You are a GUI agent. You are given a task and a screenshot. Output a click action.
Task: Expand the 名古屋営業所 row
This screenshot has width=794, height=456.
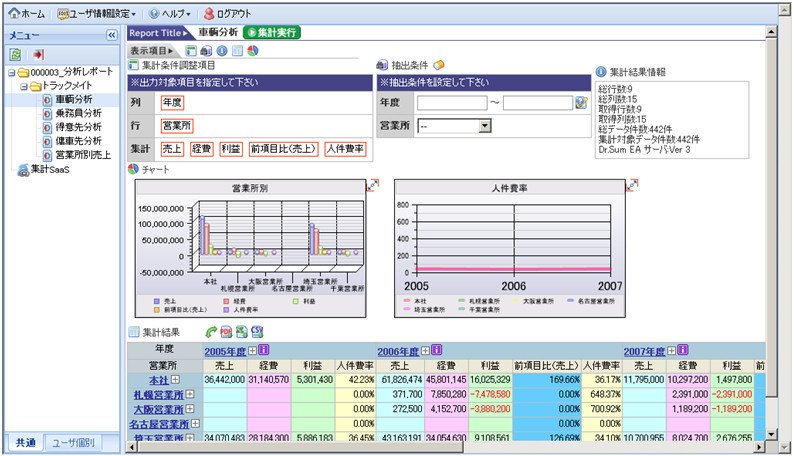click(x=195, y=423)
